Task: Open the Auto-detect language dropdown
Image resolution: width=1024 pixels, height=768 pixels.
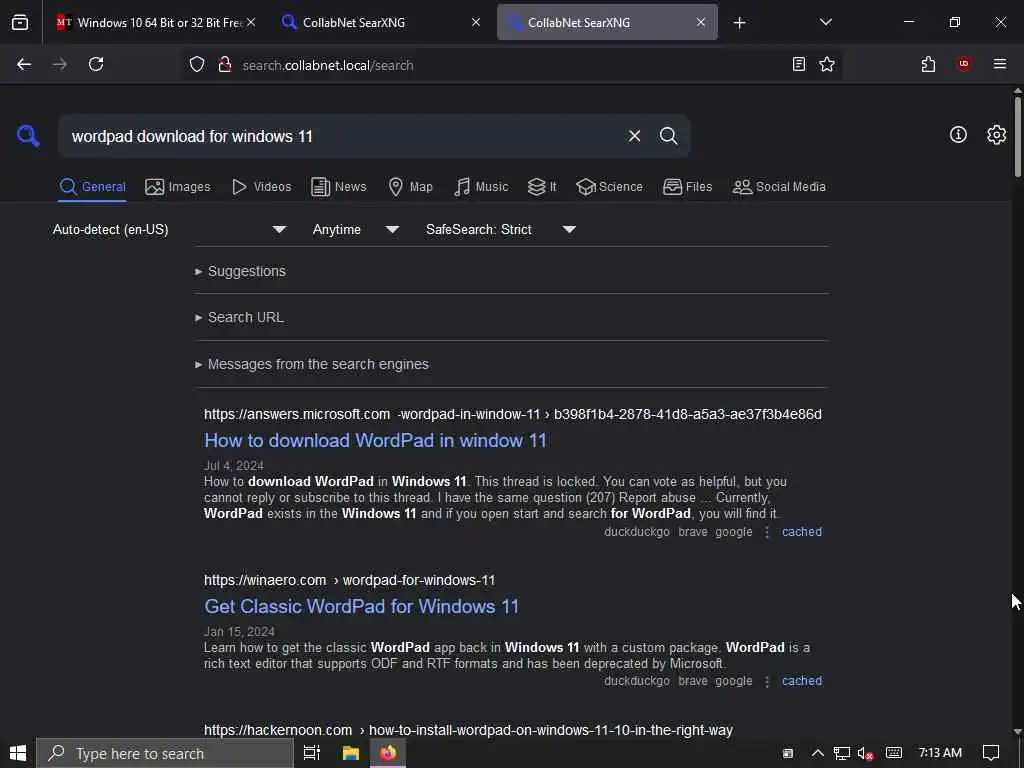Action: pyautogui.click(x=169, y=229)
